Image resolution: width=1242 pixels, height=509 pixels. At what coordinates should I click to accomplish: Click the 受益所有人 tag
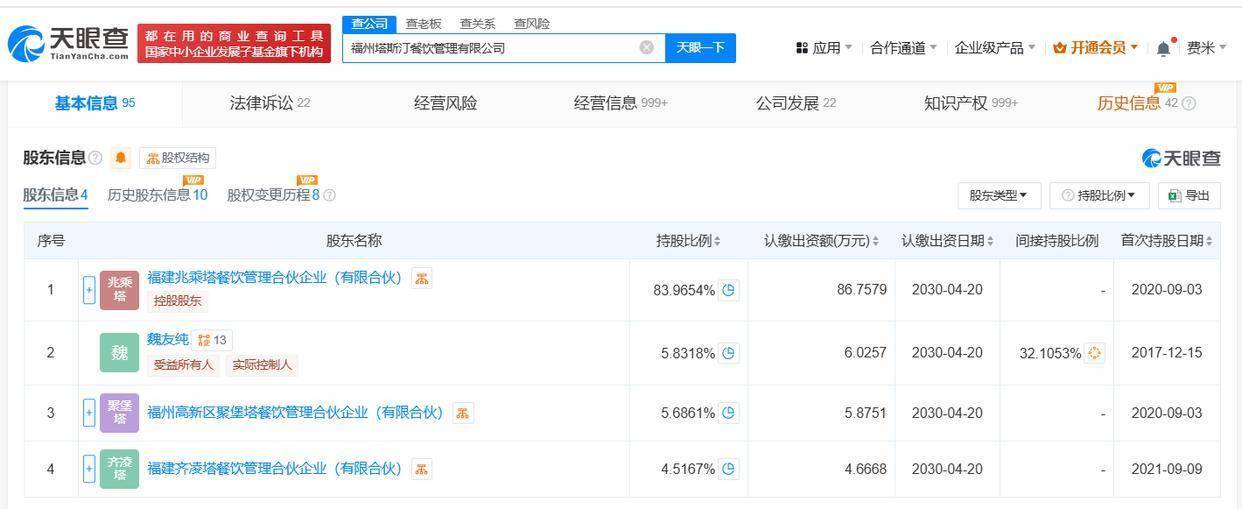point(183,365)
